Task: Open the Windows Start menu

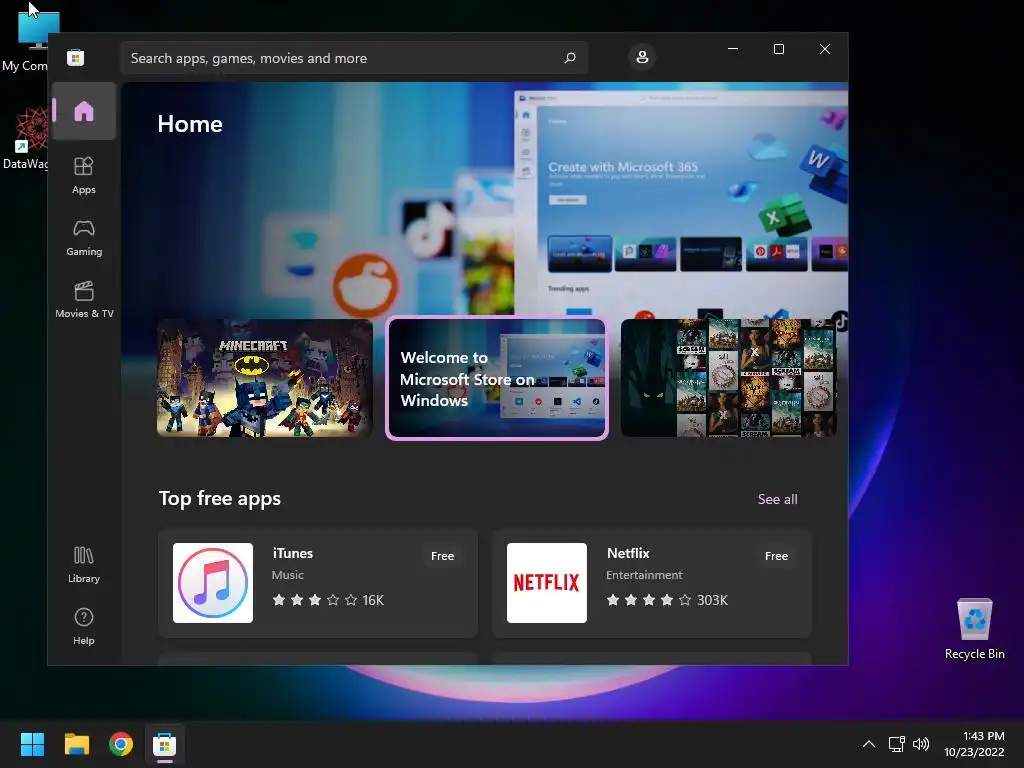Action: [x=32, y=744]
